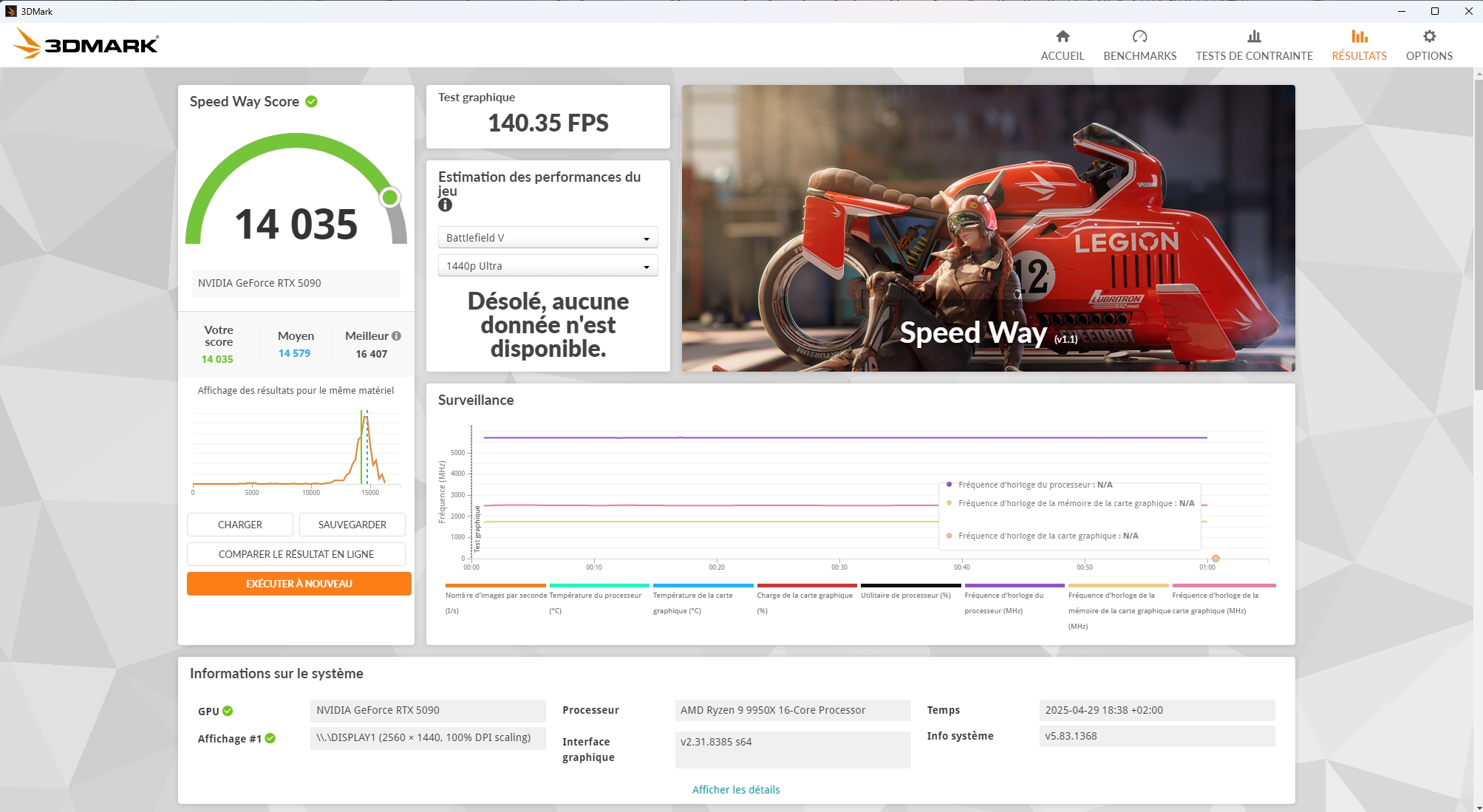Click the info icon next to Meilleur
This screenshot has height=812, width=1483.
click(396, 335)
